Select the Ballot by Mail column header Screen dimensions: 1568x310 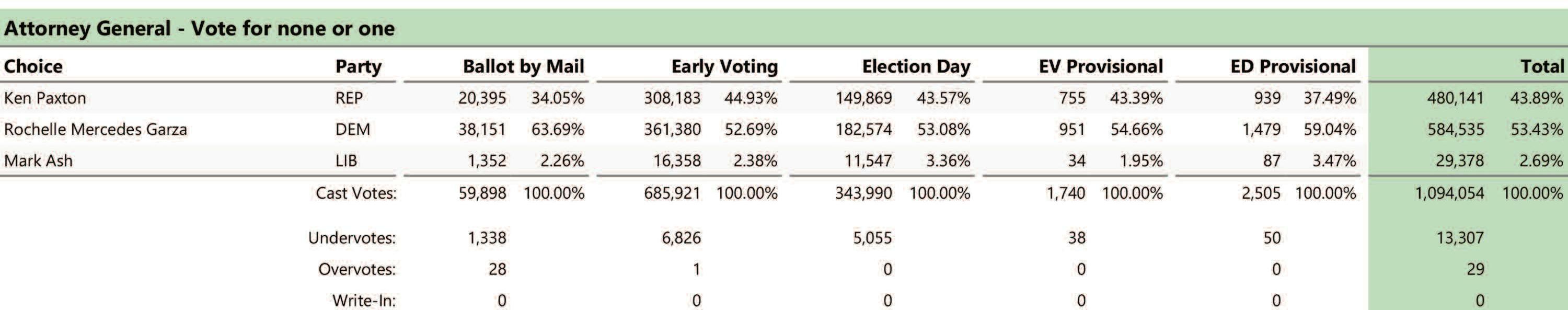click(523, 66)
